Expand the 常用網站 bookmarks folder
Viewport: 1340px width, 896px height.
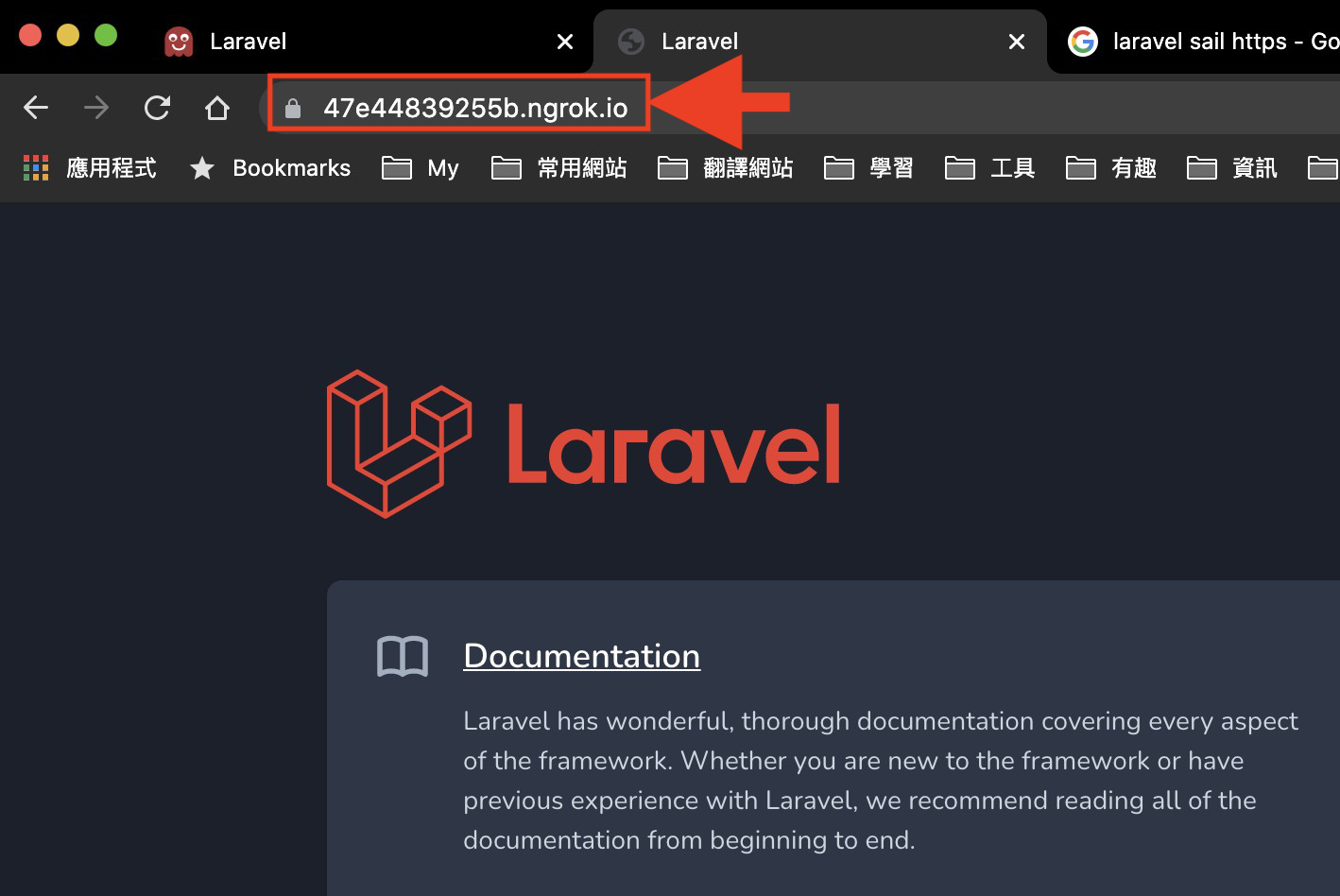click(559, 168)
